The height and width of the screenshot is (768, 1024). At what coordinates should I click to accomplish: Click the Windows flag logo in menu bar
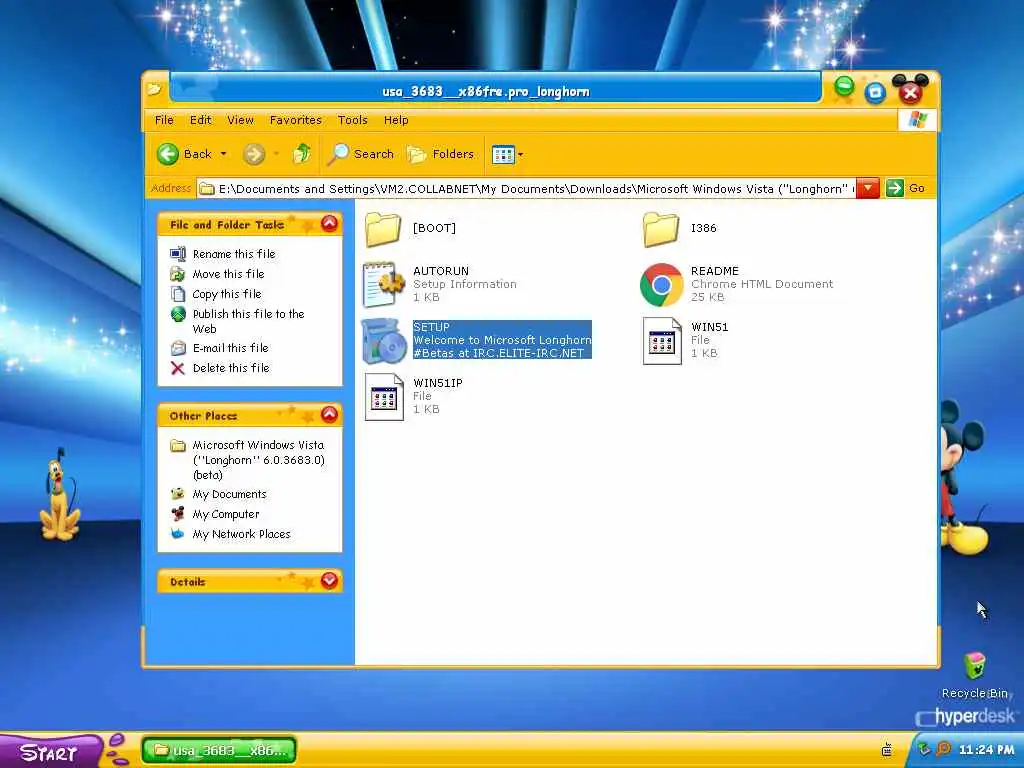coord(918,120)
